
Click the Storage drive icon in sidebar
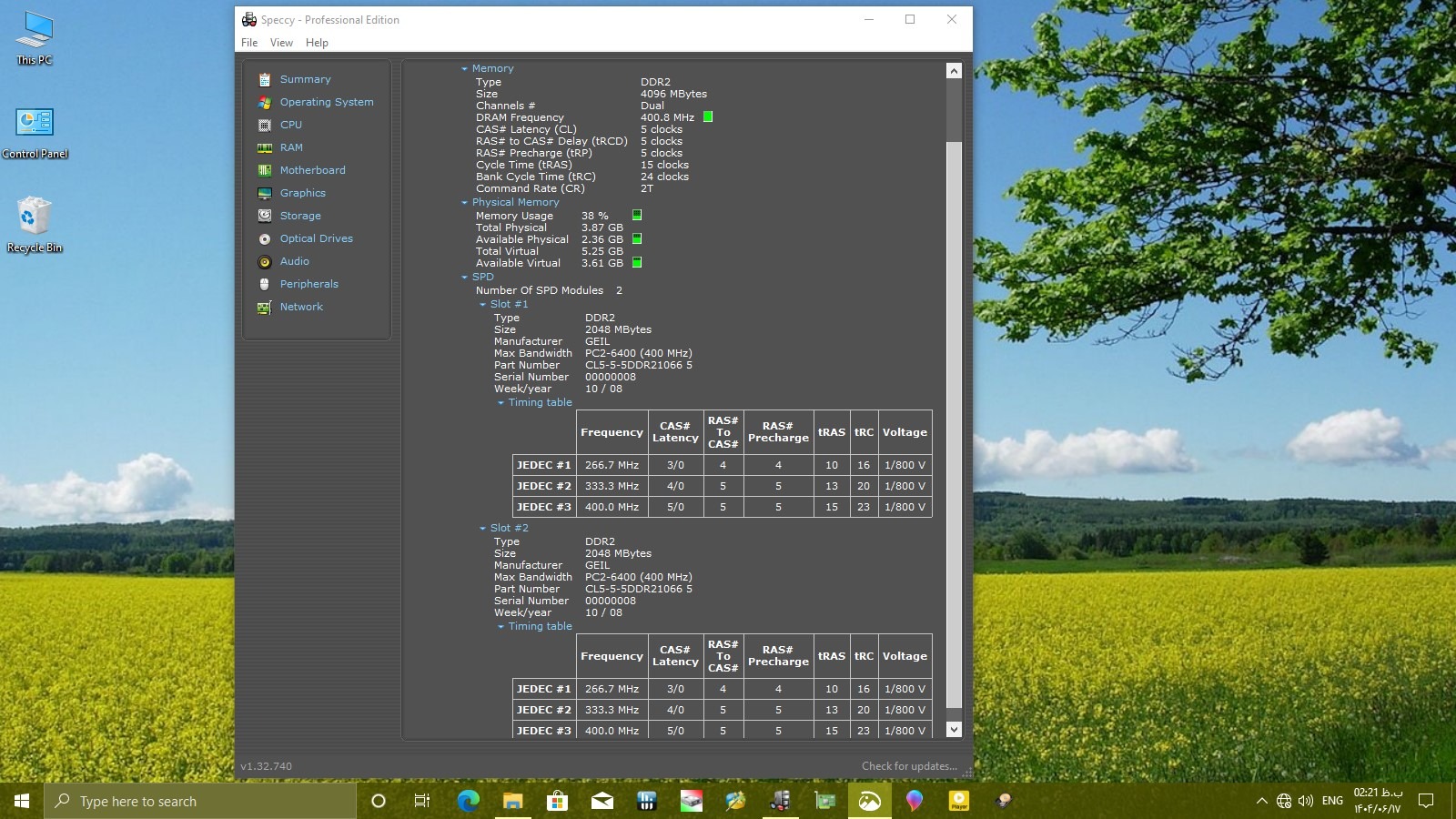[x=265, y=216]
